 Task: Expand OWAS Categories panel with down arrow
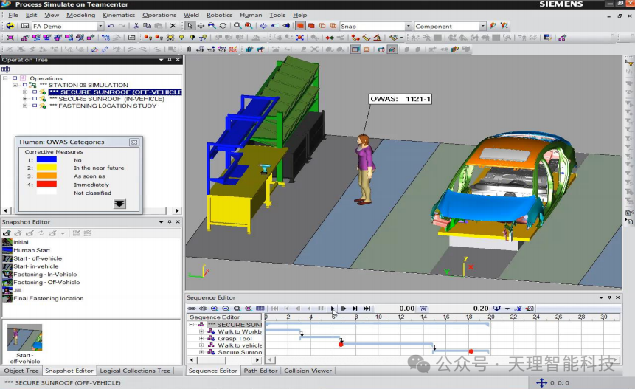(x=119, y=204)
